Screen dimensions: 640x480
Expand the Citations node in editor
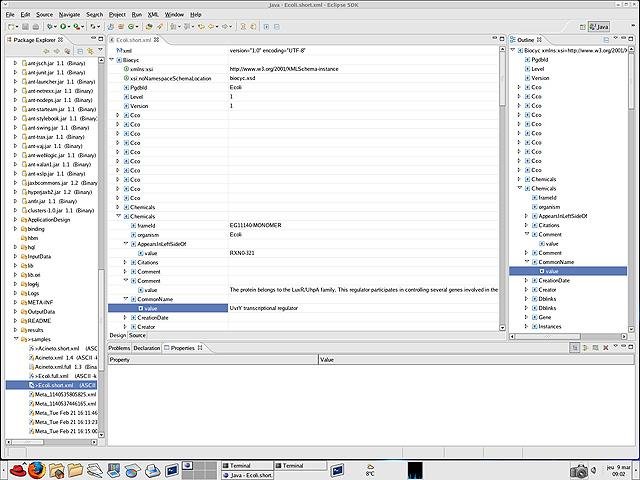[x=126, y=262]
